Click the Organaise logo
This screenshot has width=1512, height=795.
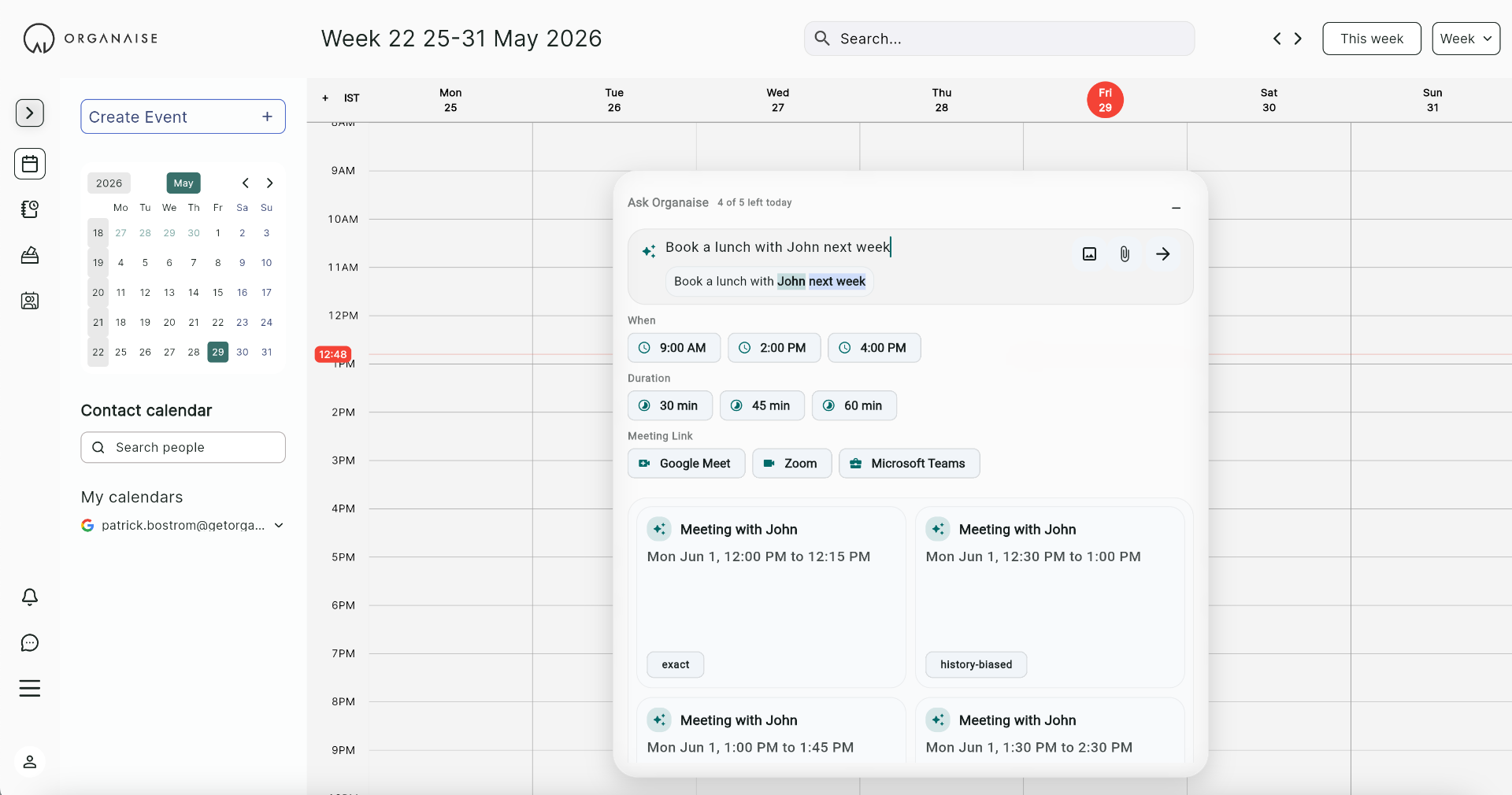click(91, 38)
